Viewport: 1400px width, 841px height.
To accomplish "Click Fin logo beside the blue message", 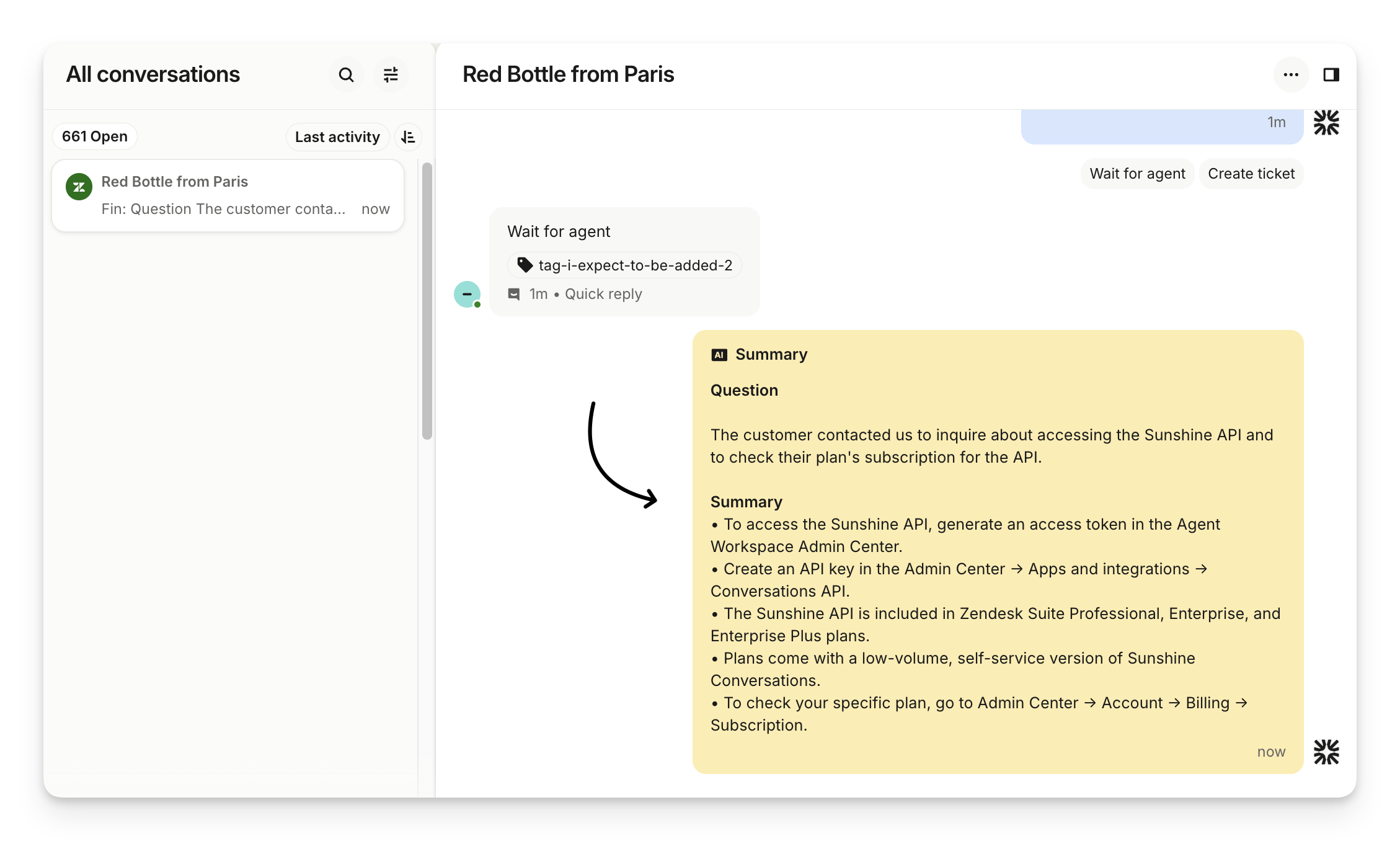I will coord(1326,123).
